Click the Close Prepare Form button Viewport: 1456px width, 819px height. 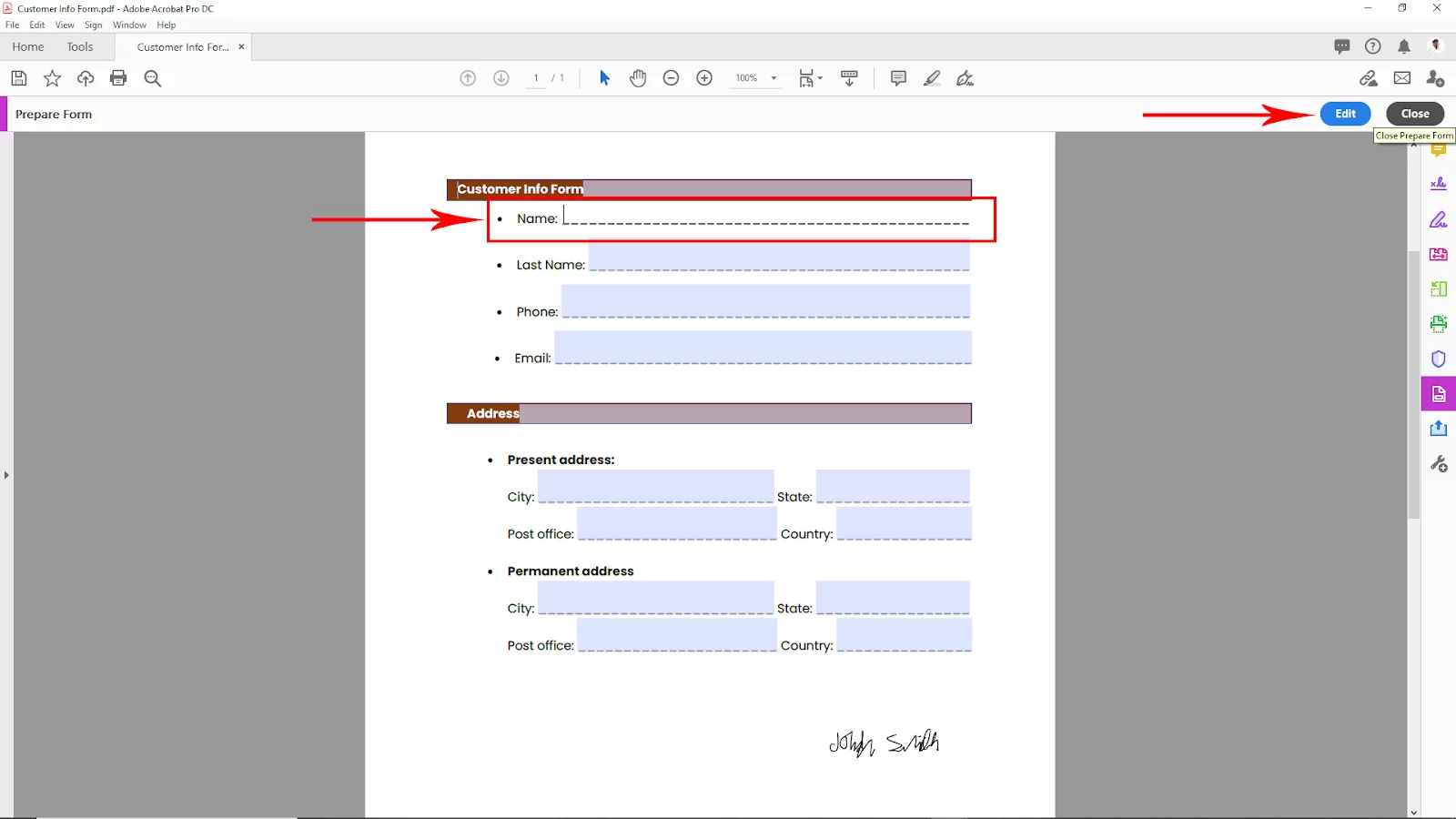(x=1415, y=114)
